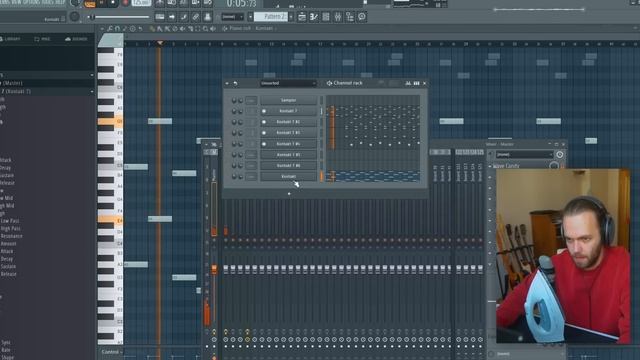Viewport: 640px width, 360px height.
Task: Toggle Song/Pattern mode switch
Action: [x=89, y=3]
